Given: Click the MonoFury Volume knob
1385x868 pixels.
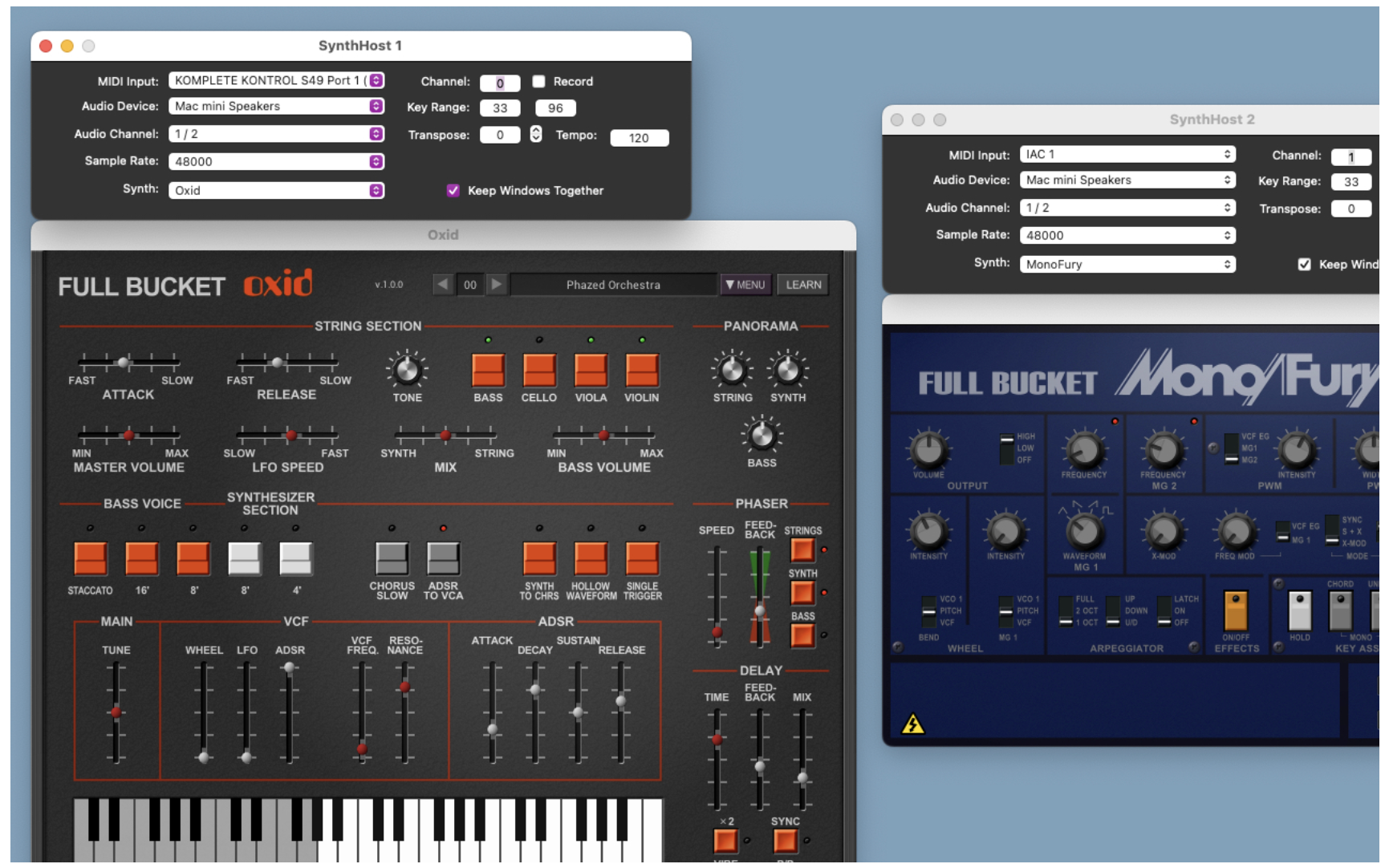Looking at the screenshot, I should (x=928, y=449).
